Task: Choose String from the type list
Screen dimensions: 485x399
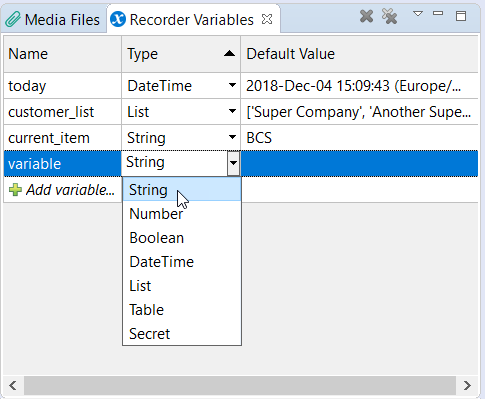Action: pyautogui.click(x=182, y=189)
